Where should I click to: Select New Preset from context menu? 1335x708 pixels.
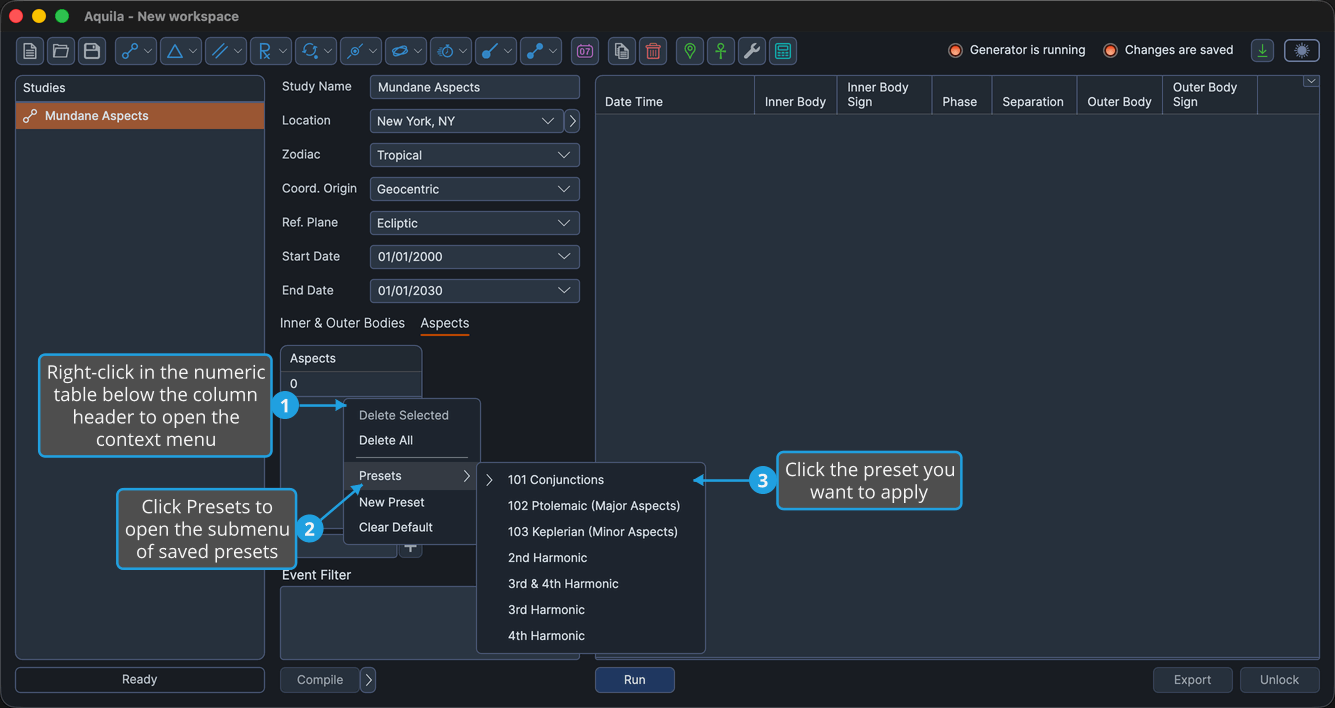coord(412,502)
